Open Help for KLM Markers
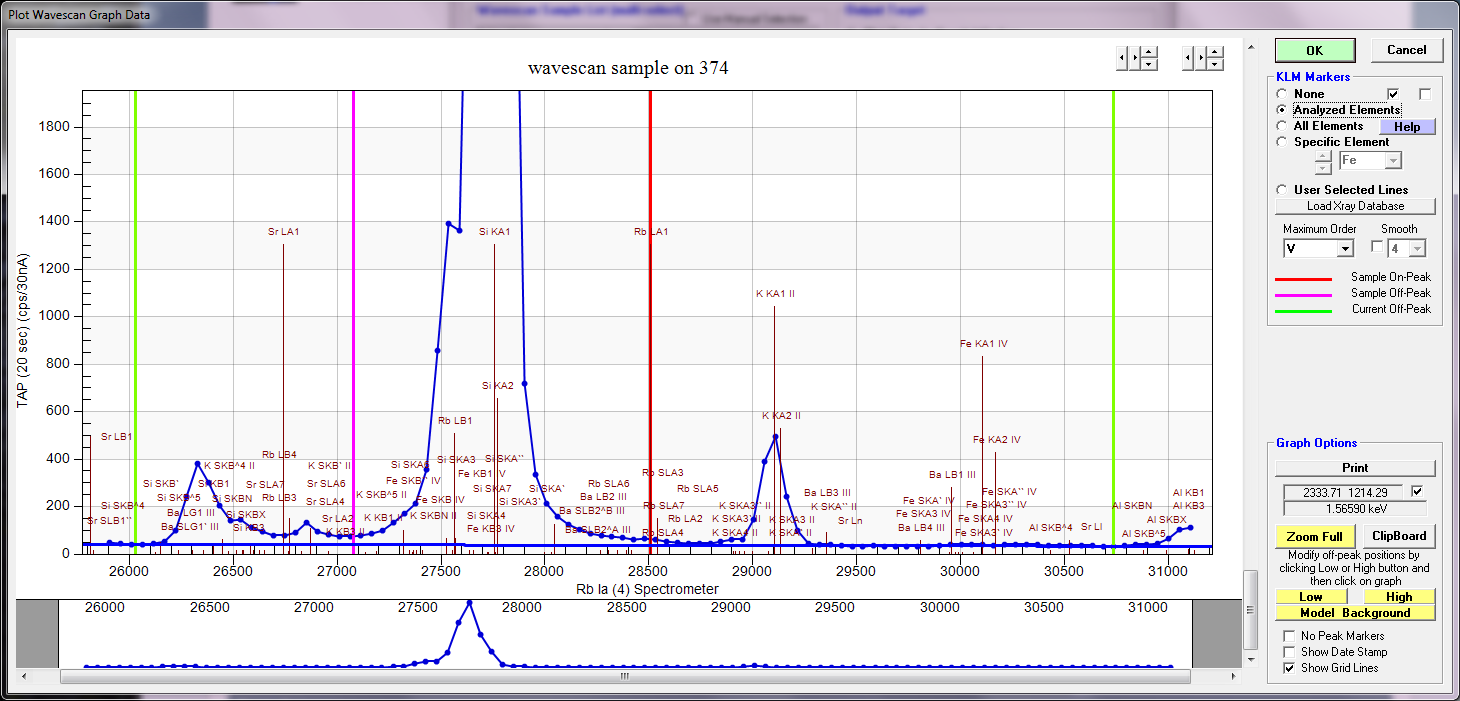1460x701 pixels. point(1407,127)
